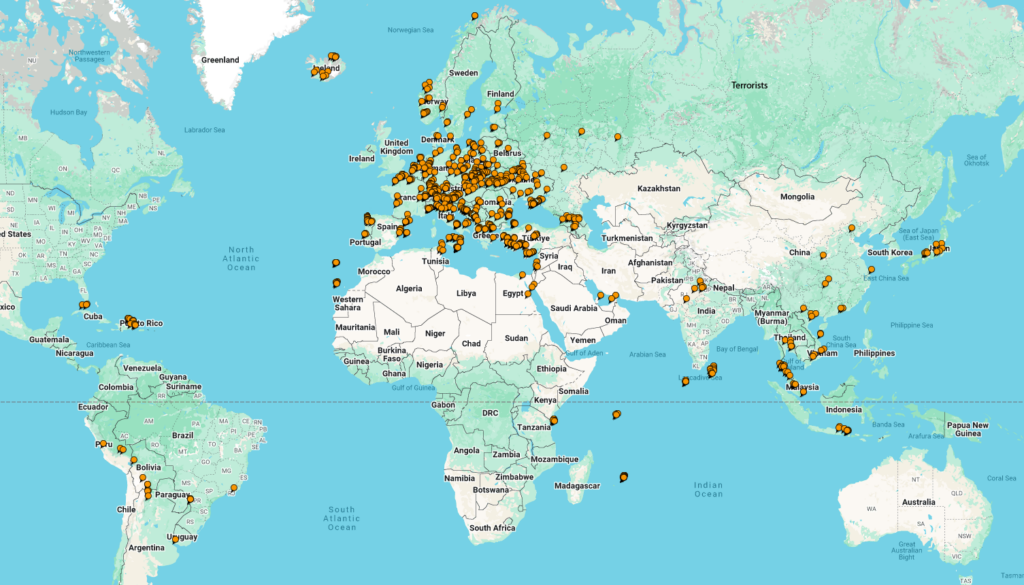Open the easternmost marker in Russia
The height and width of the screenshot is (585, 1024).
coord(617,135)
